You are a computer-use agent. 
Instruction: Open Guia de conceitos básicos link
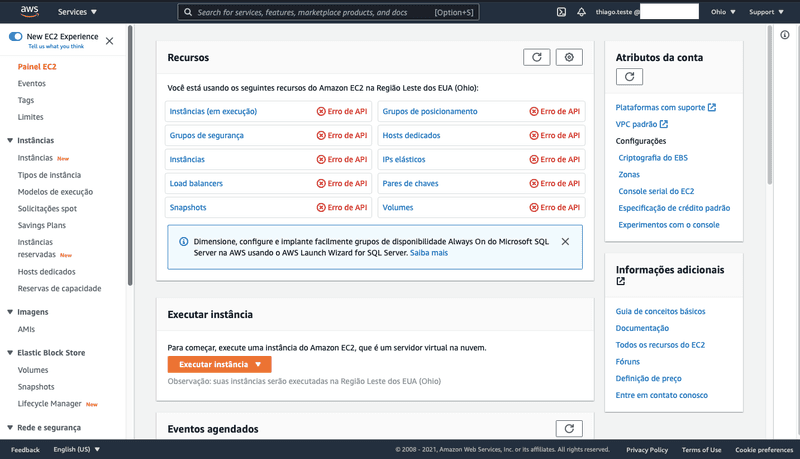(660, 311)
